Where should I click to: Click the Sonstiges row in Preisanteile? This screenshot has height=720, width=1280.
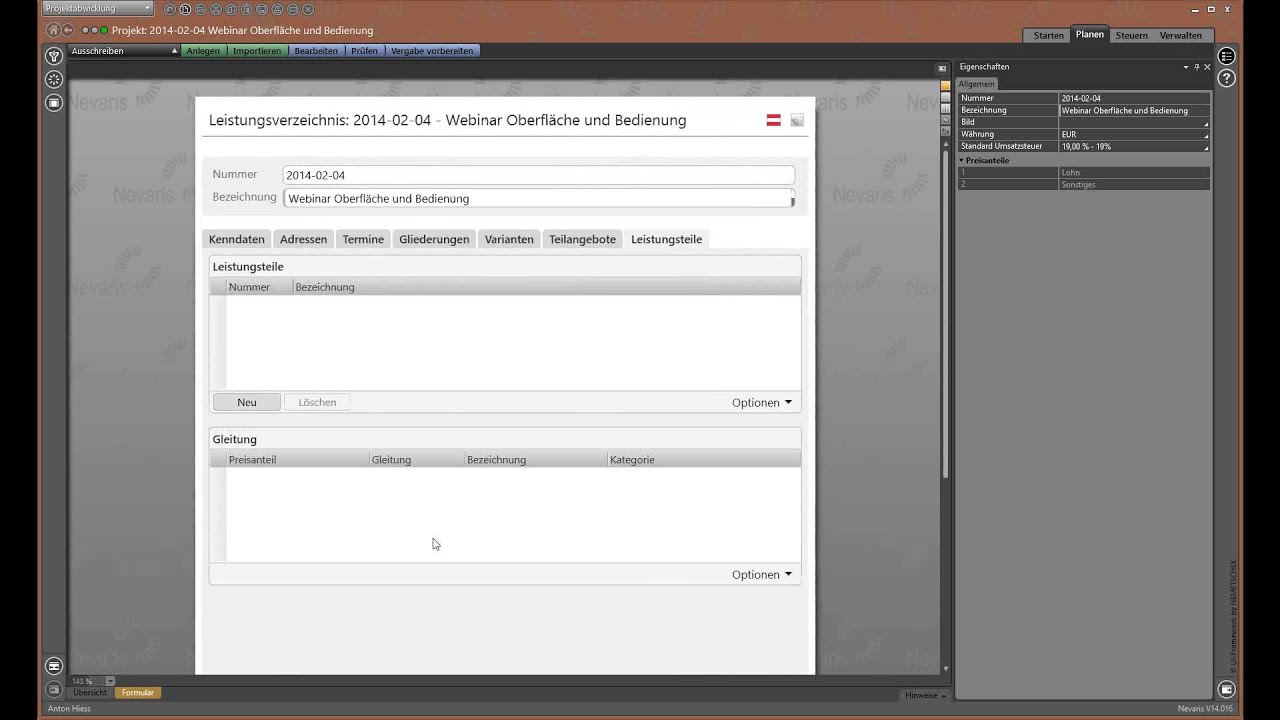tap(1083, 185)
